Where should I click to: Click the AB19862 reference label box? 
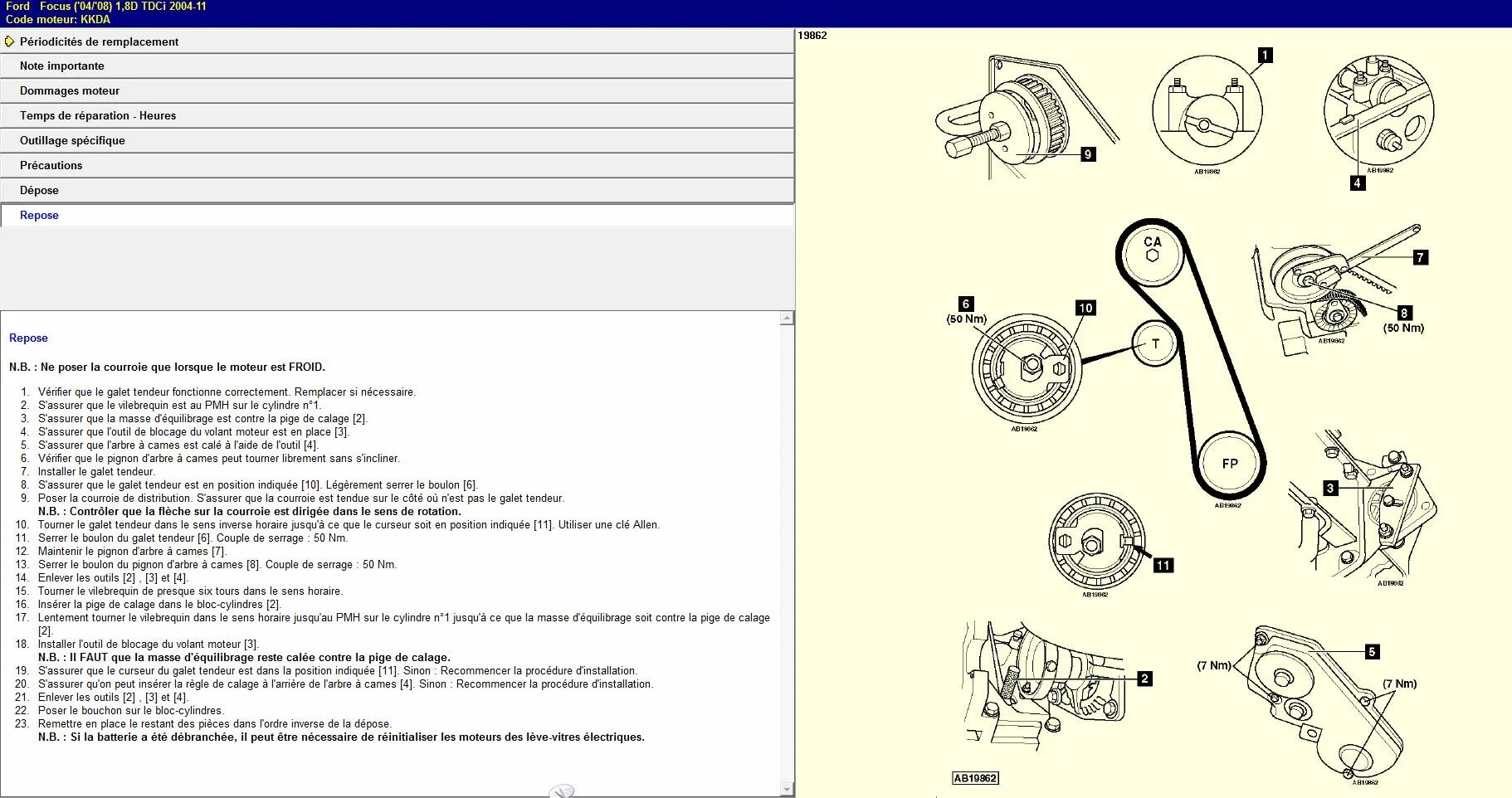tap(975, 778)
